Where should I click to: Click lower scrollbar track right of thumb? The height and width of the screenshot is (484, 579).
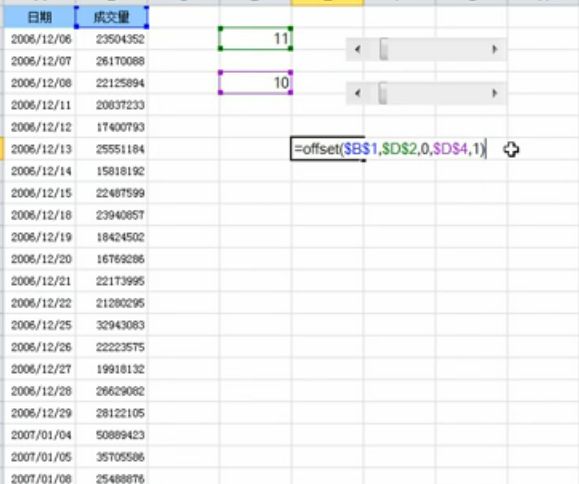tap(436, 93)
